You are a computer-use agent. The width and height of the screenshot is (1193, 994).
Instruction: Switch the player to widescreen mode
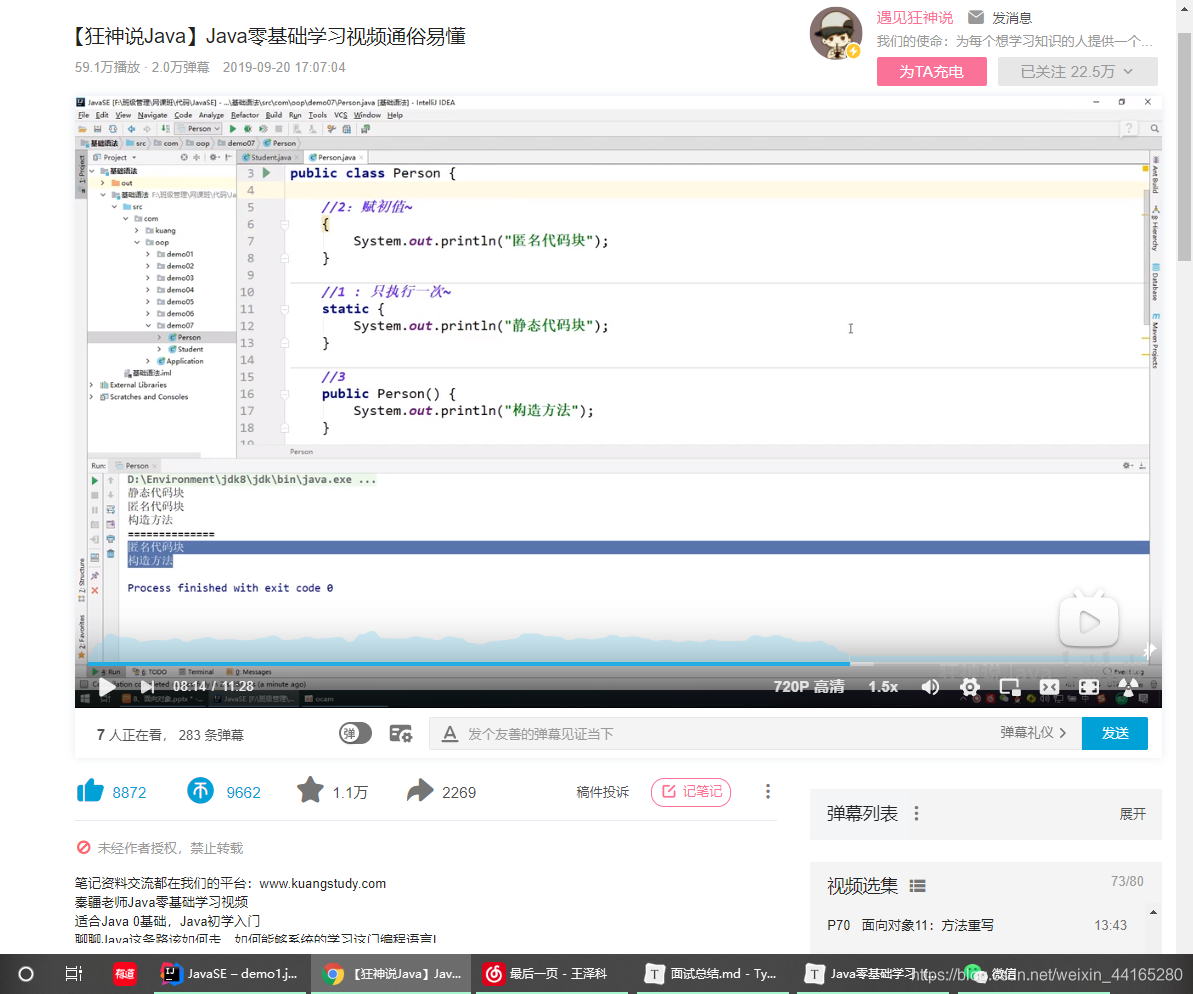(x=1049, y=687)
